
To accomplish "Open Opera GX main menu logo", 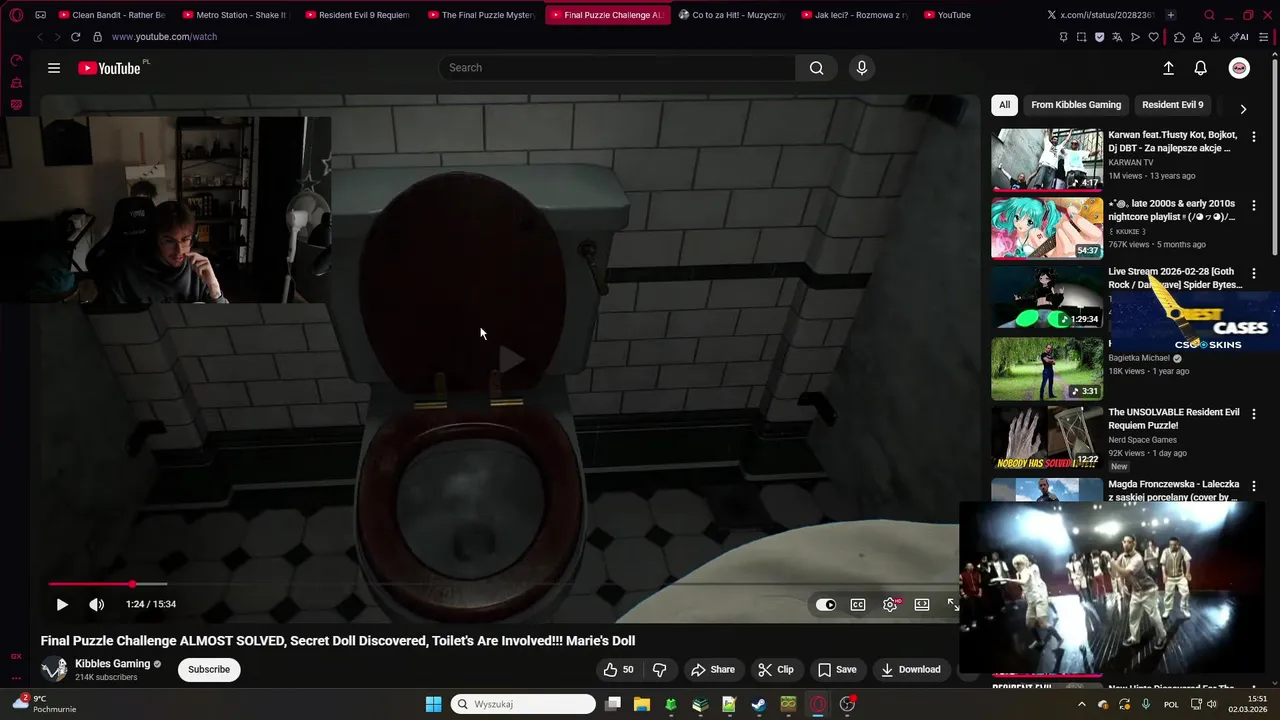I will click(x=16, y=15).
